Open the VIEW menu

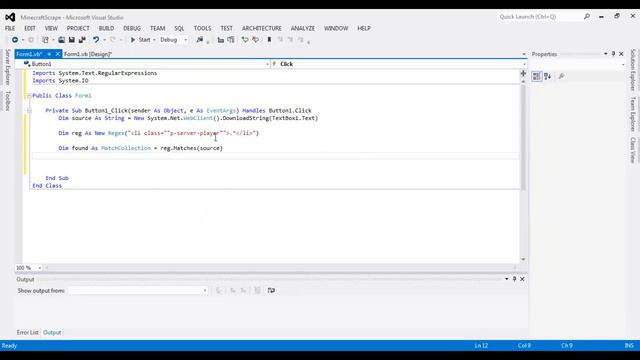click(x=51, y=29)
